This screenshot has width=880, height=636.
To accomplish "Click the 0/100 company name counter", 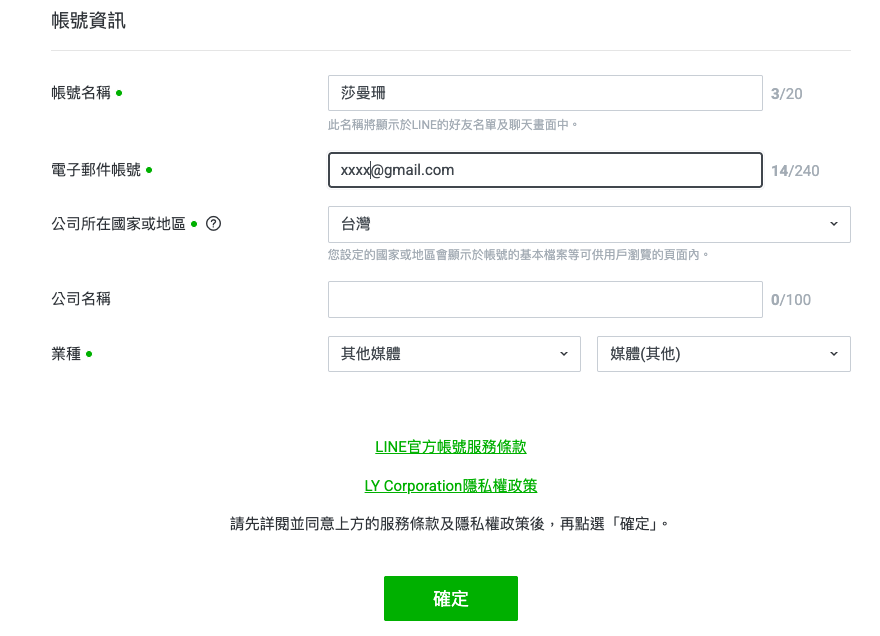I will (791, 300).
